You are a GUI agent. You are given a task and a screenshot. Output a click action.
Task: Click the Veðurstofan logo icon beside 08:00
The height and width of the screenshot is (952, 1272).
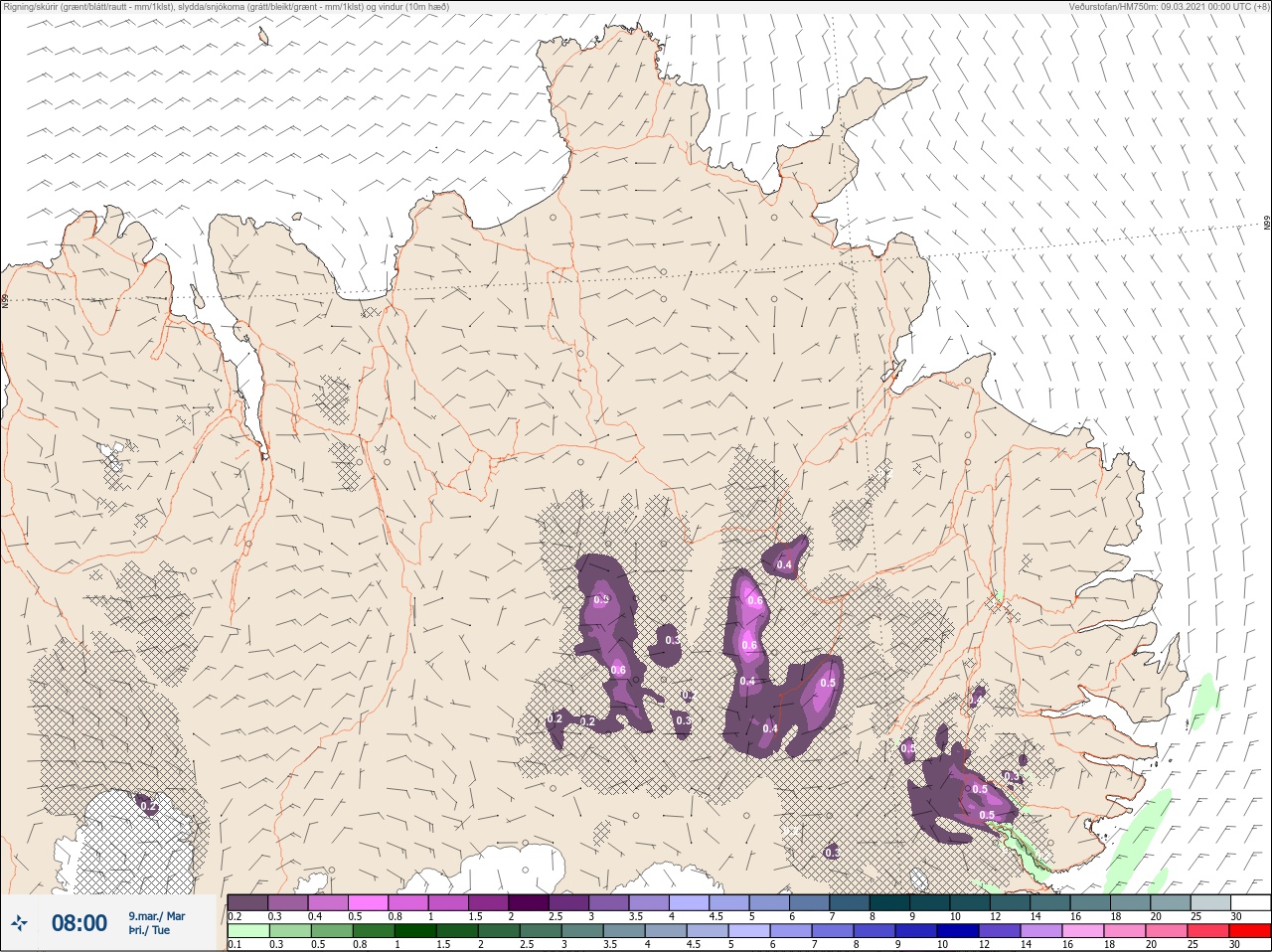point(19,923)
